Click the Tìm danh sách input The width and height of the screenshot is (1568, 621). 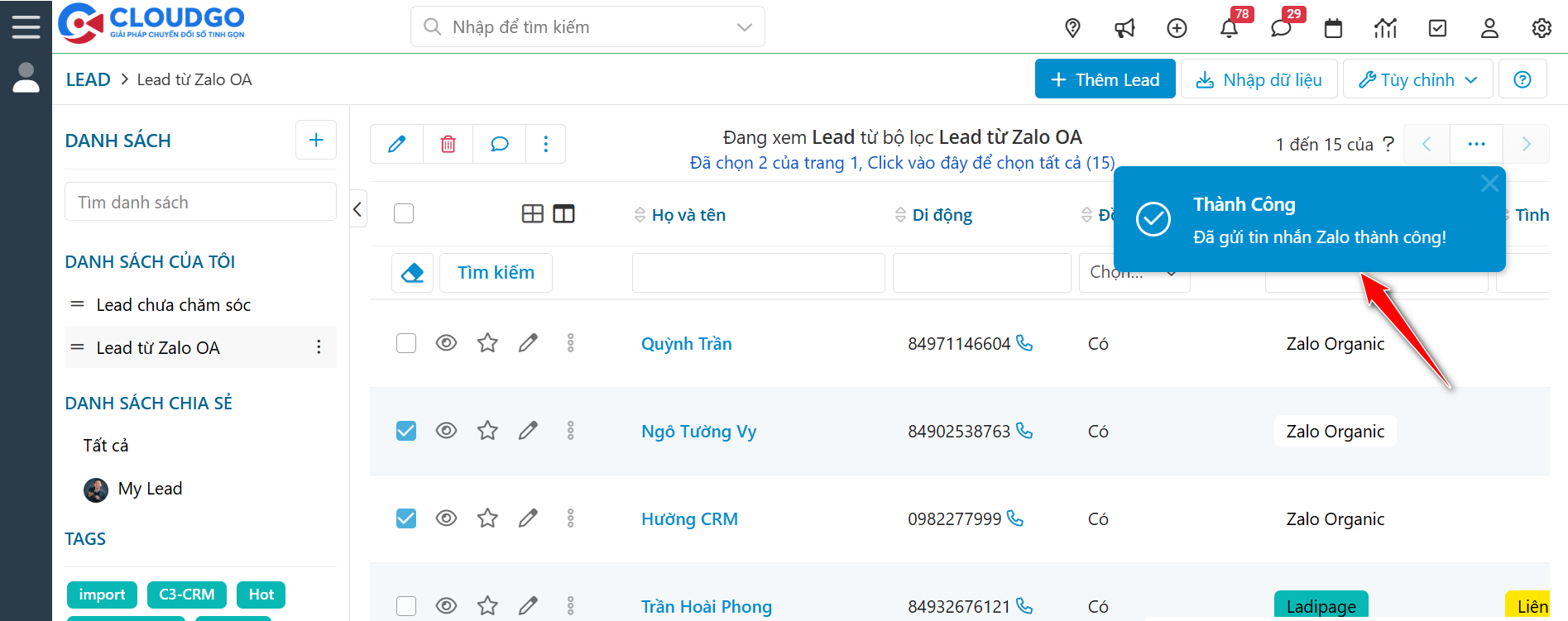click(200, 203)
